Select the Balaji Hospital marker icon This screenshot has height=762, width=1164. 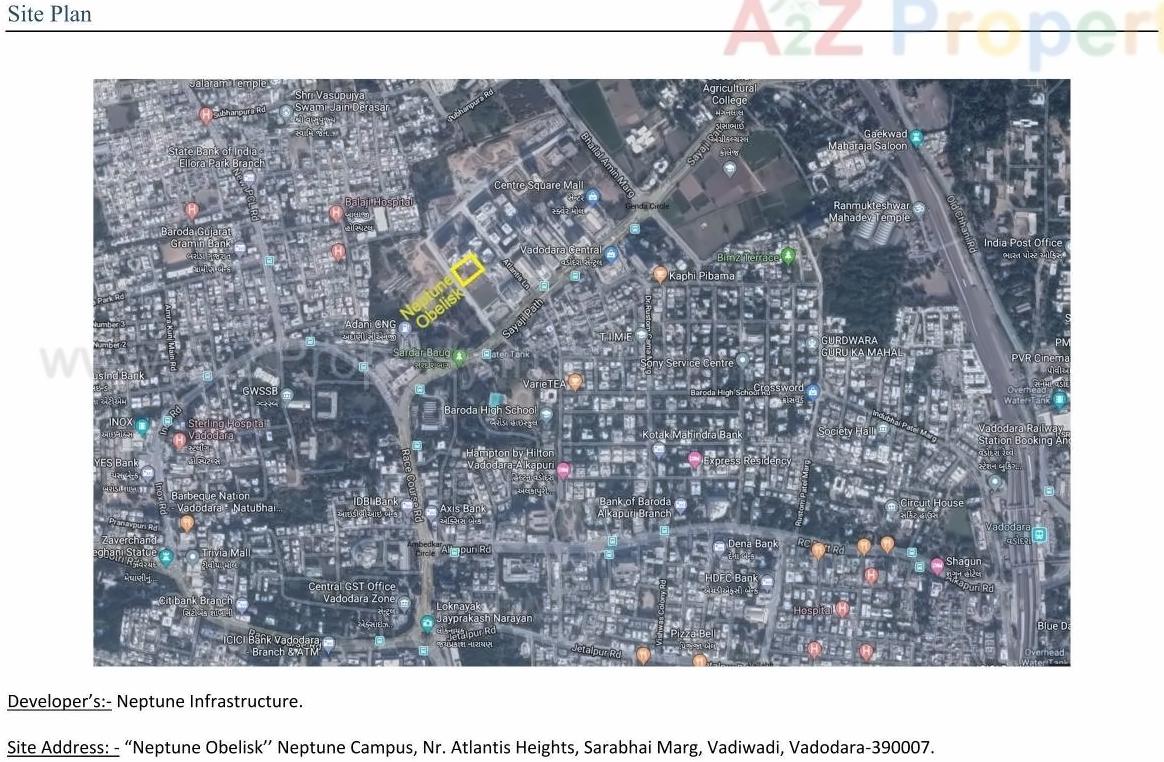(x=334, y=213)
